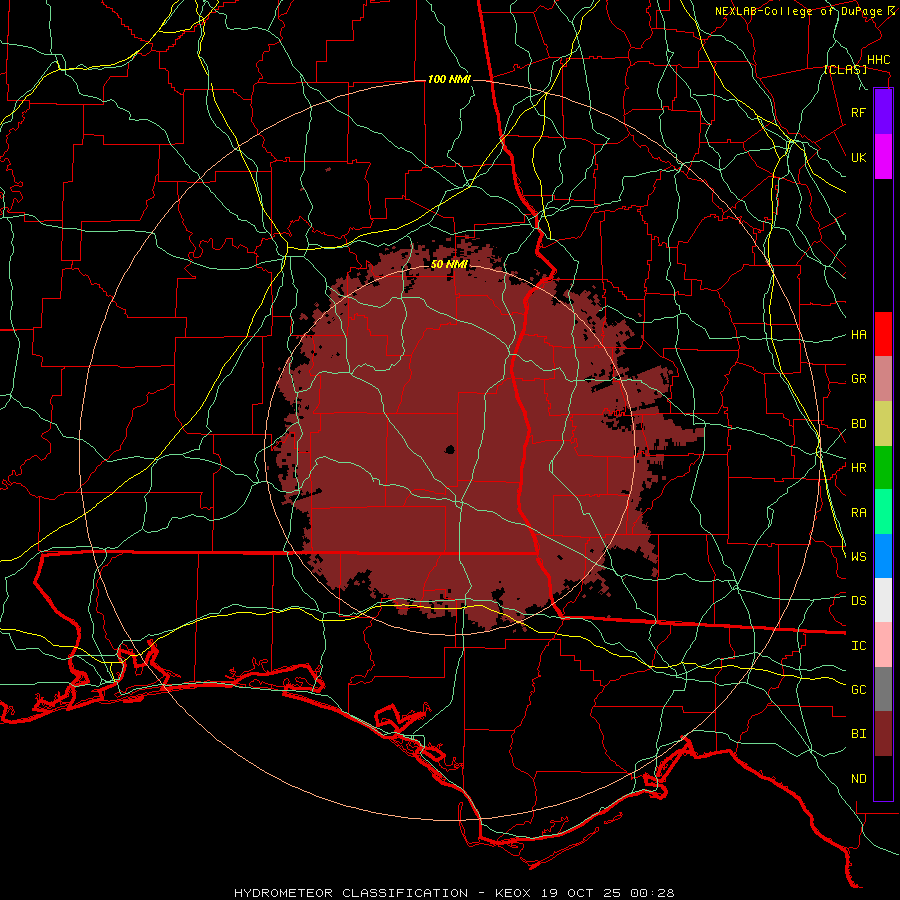900x900 pixels.
Task: Click the UK legend label
Action: (858, 157)
